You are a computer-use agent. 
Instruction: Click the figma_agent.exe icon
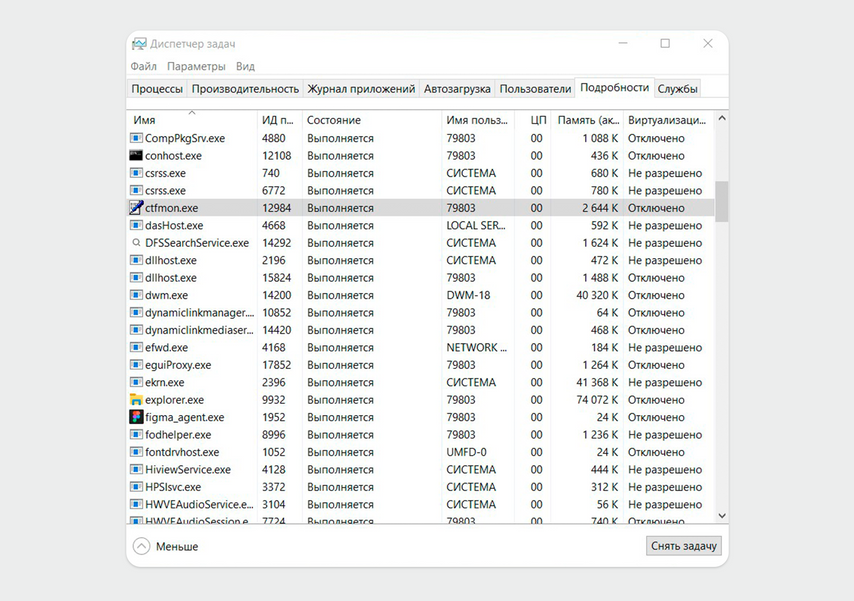coord(136,417)
